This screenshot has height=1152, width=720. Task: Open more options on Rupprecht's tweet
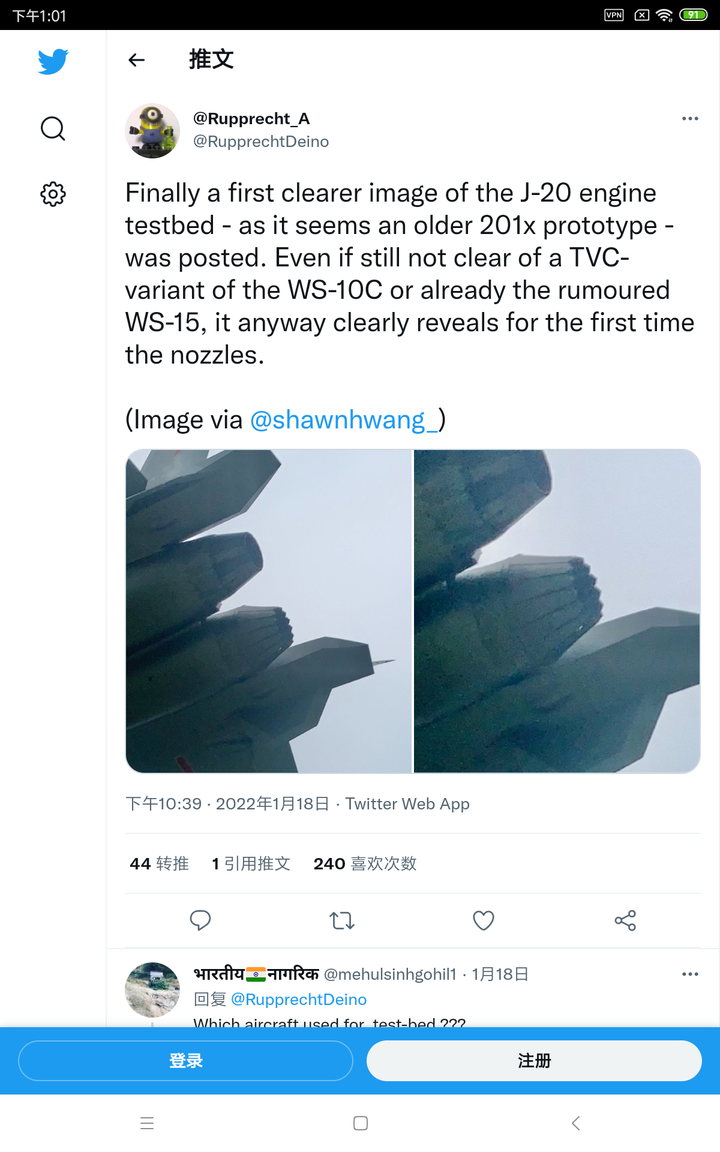click(x=690, y=119)
